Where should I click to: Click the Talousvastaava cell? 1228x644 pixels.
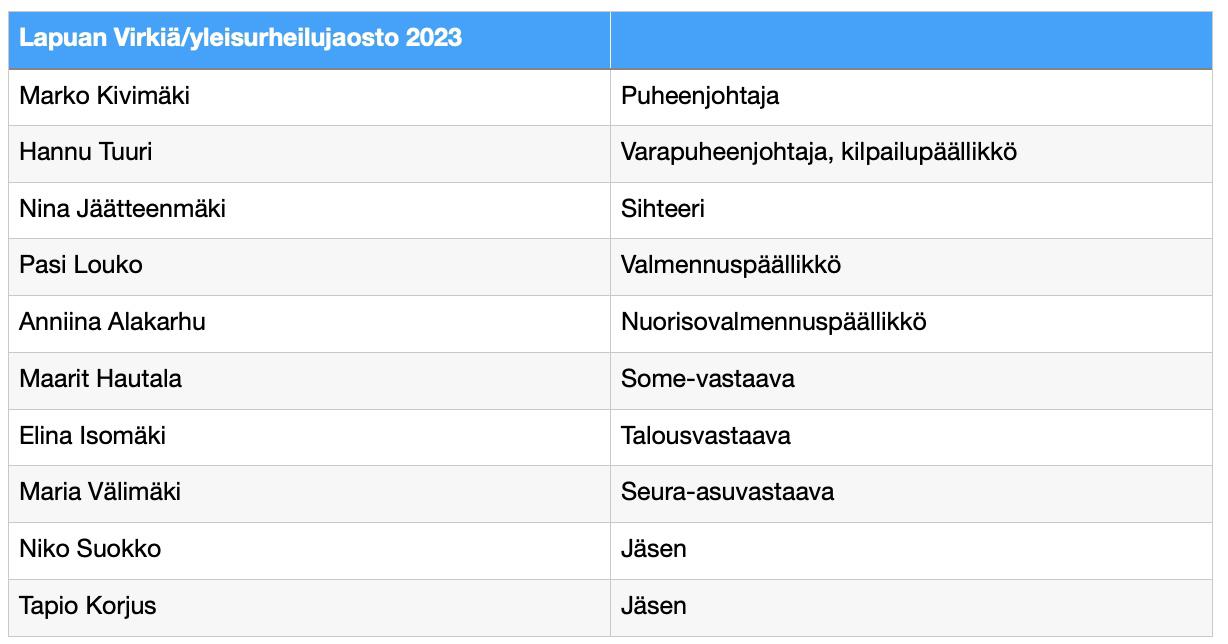point(911,437)
